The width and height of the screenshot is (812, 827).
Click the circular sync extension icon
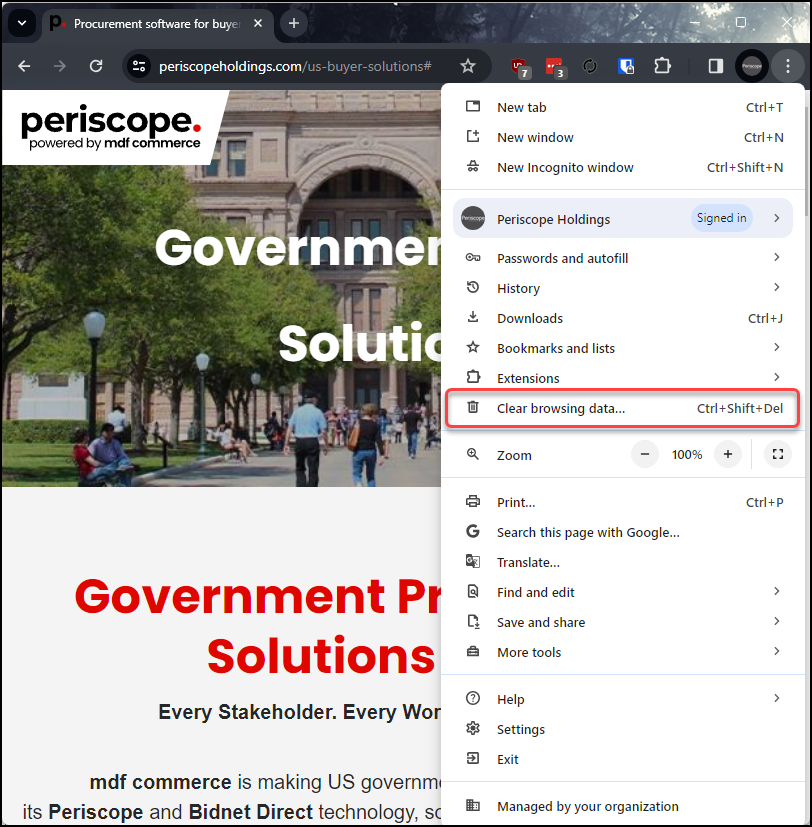click(590, 66)
